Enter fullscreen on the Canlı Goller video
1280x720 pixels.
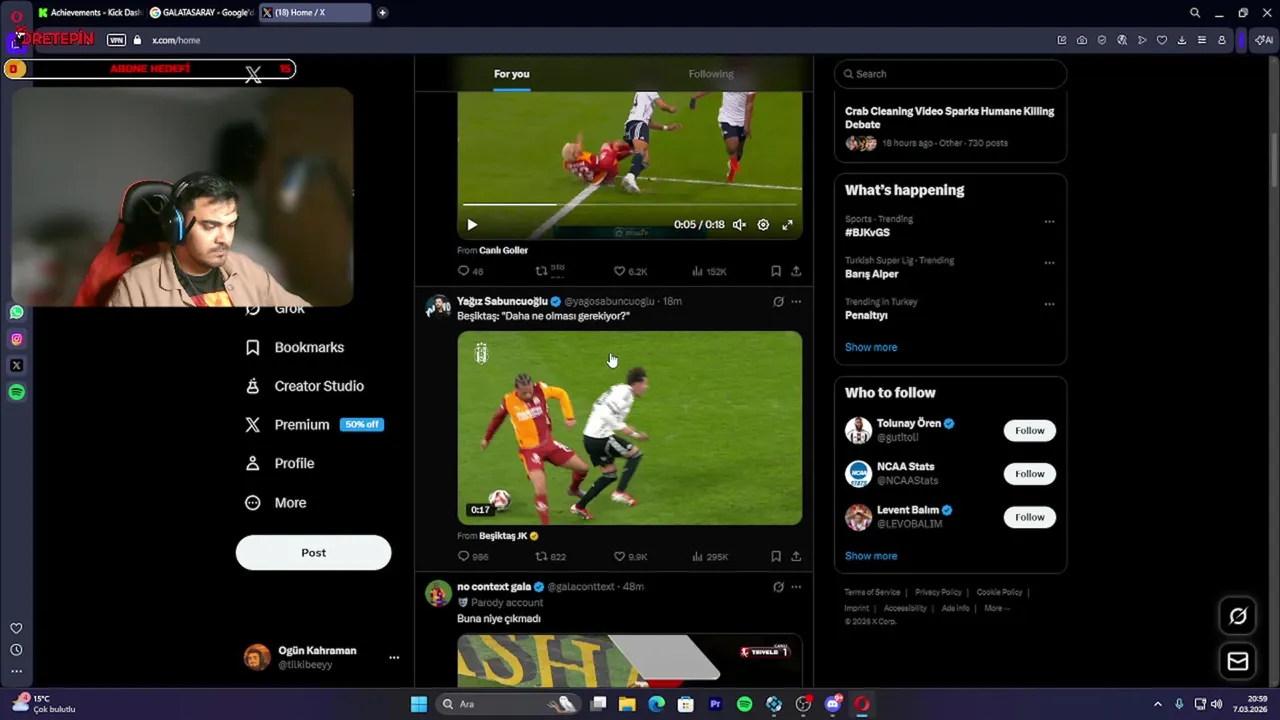click(787, 225)
